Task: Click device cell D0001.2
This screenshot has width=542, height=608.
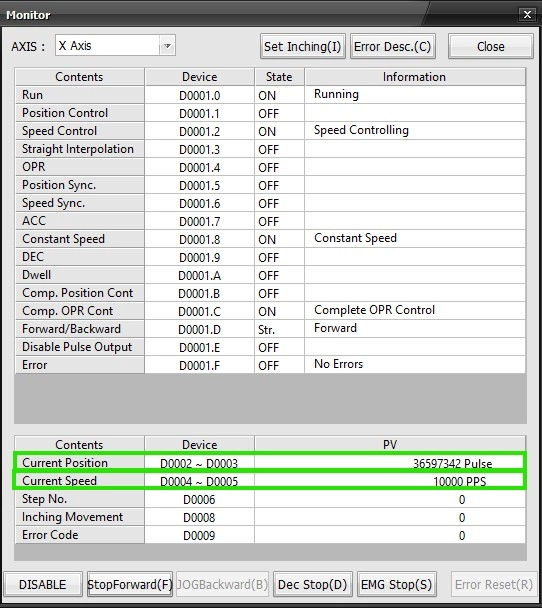Action: coord(199,131)
